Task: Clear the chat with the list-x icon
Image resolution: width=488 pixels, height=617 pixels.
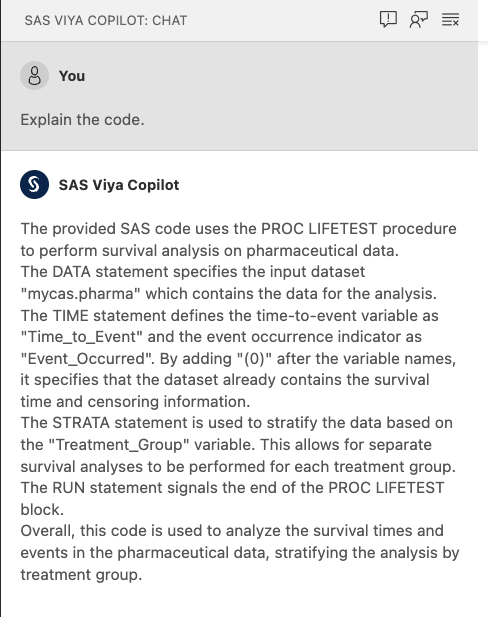Action: [x=450, y=19]
